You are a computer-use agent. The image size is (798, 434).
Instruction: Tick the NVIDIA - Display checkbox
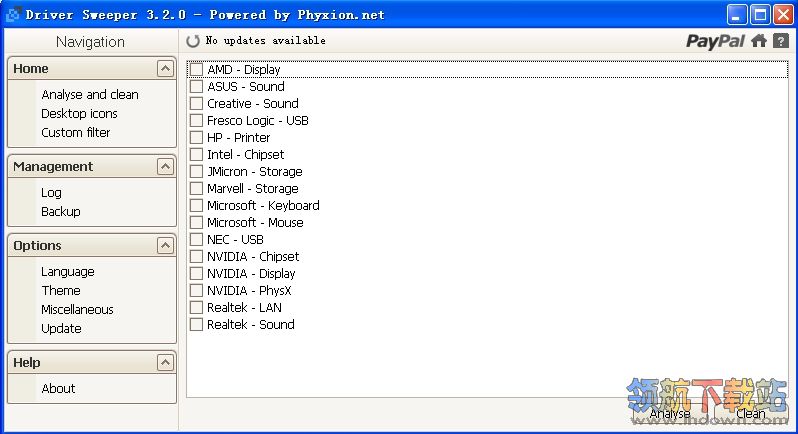[x=196, y=273]
